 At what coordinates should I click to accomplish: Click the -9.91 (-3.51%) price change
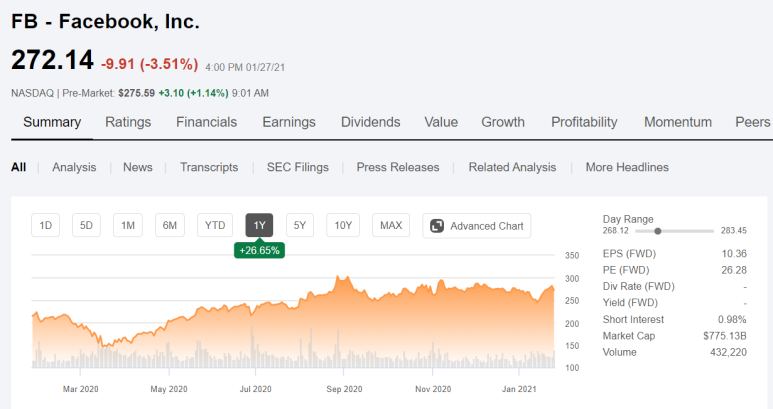pyautogui.click(x=149, y=64)
